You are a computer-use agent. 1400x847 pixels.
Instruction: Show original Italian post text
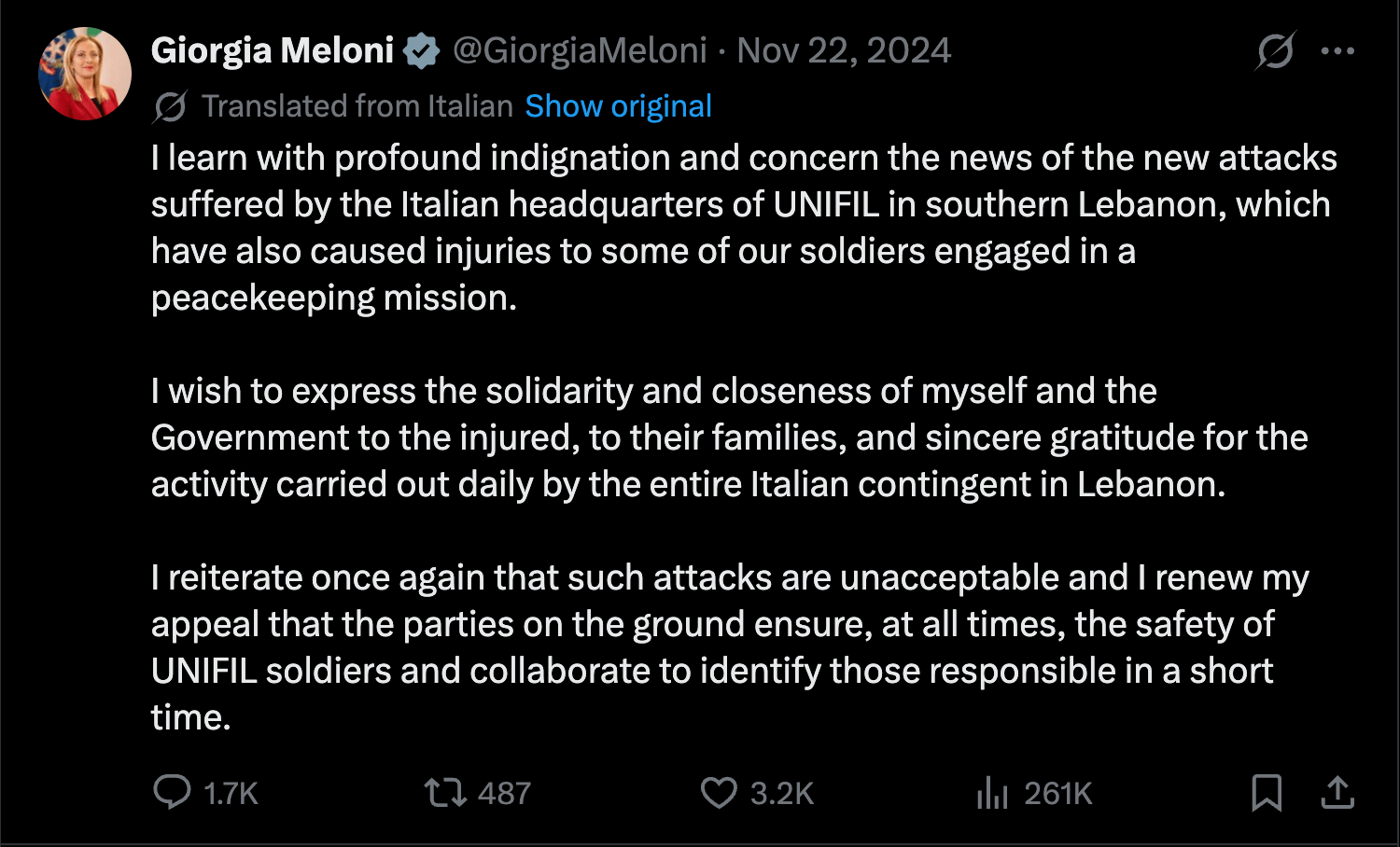[x=618, y=106]
